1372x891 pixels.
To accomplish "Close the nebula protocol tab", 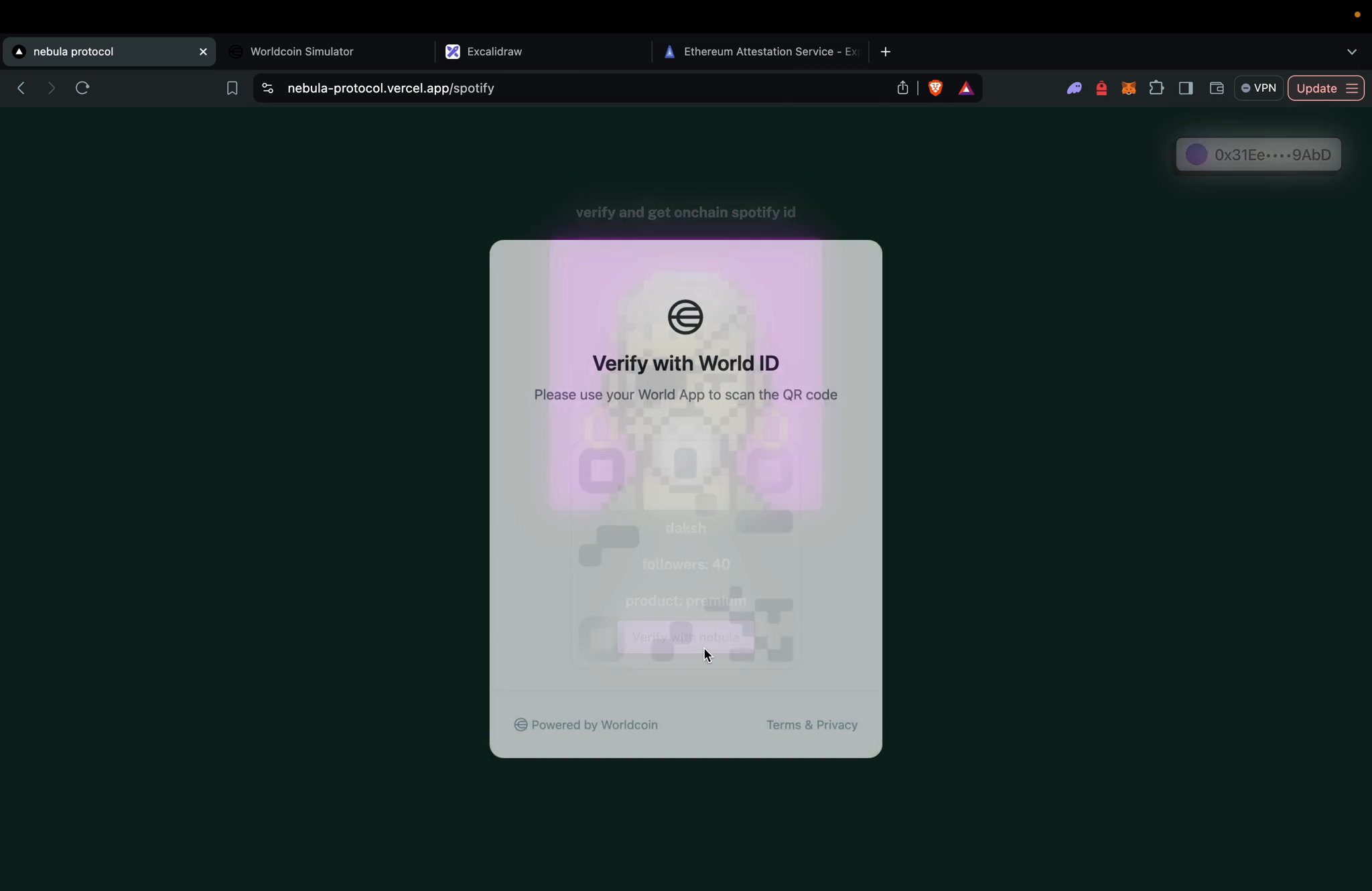I will point(203,52).
